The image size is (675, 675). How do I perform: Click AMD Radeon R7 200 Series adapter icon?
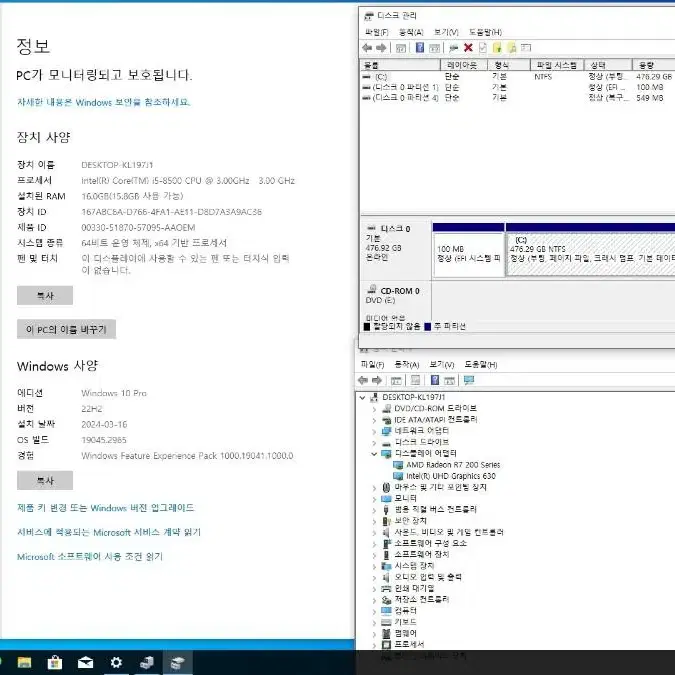(x=398, y=465)
